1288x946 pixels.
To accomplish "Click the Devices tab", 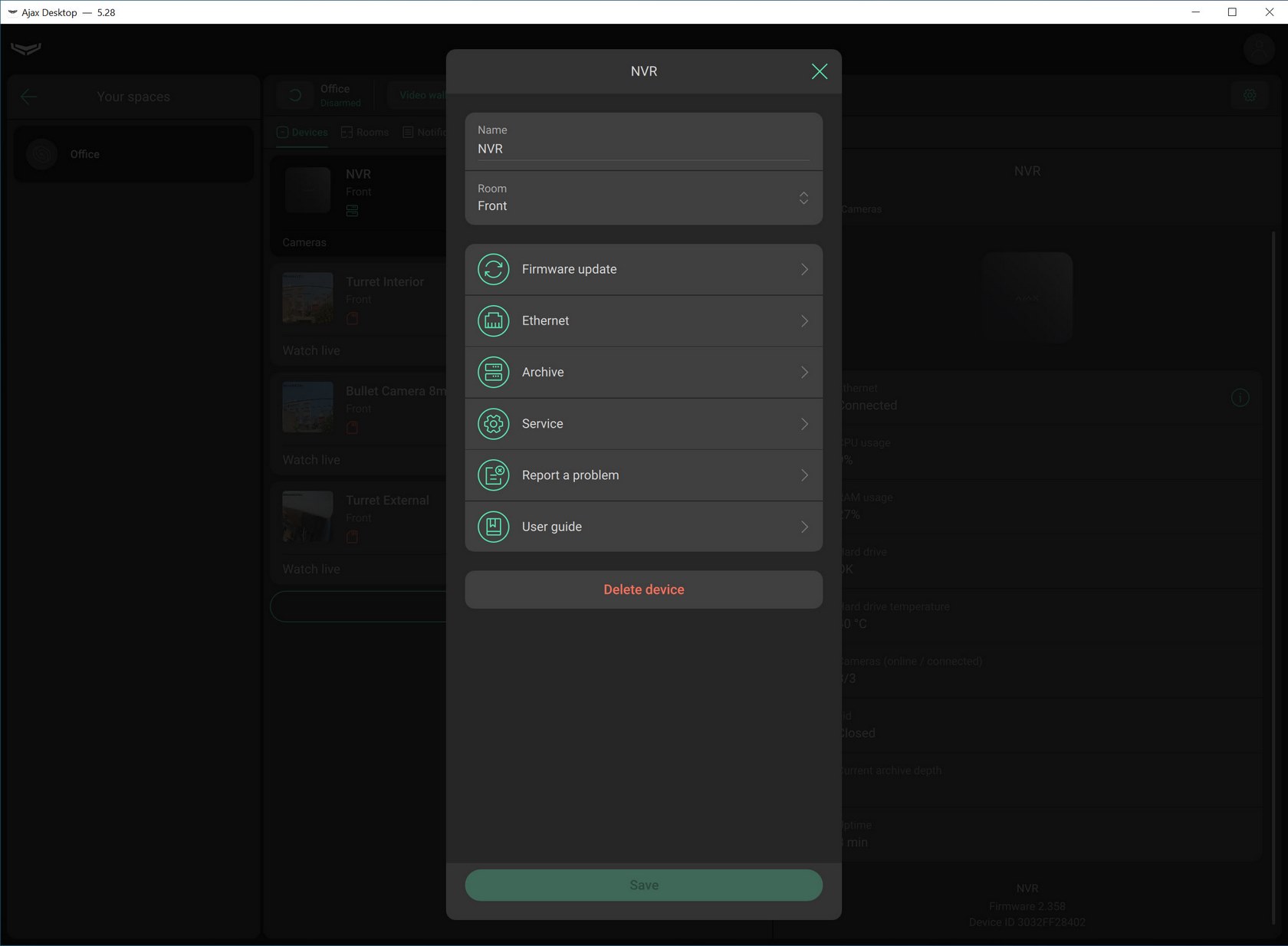I will 302,132.
